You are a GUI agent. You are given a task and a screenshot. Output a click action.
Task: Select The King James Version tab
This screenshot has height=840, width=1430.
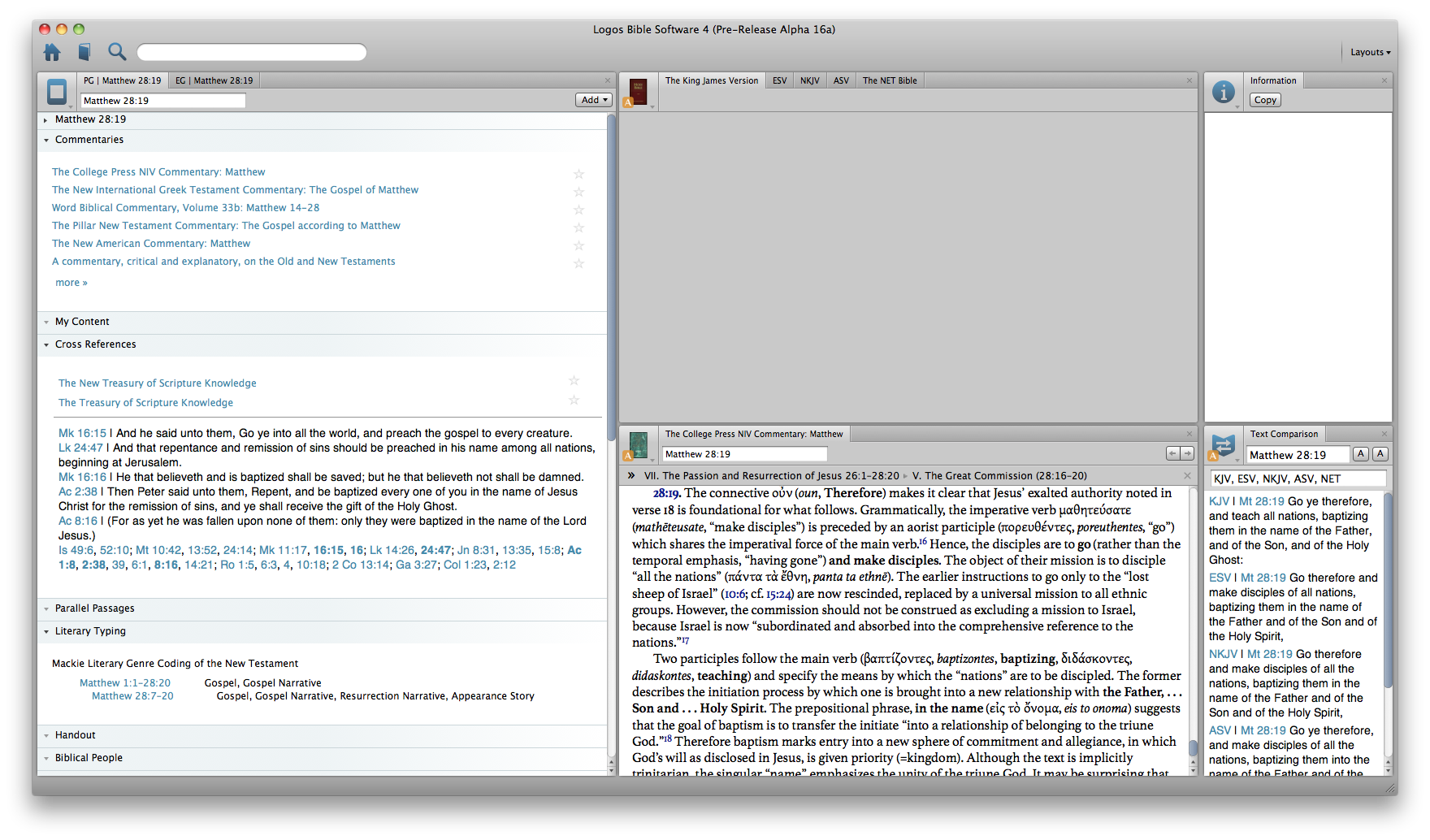(711, 80)
